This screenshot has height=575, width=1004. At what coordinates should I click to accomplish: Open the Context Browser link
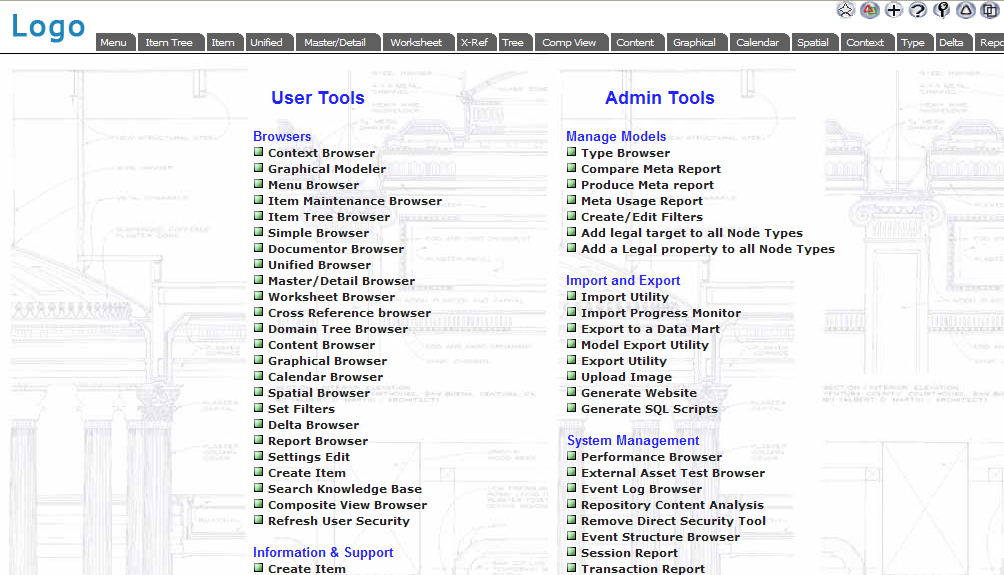click(x=321, y=153)
